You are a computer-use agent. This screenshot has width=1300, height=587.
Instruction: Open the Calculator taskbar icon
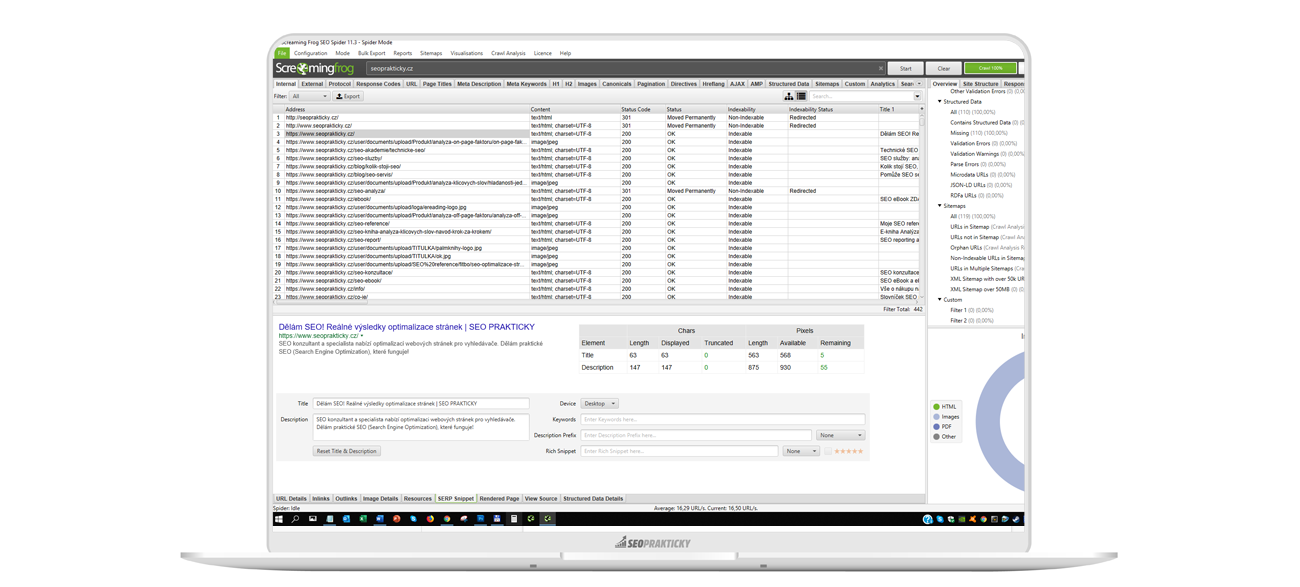click(x=514, y=519)
